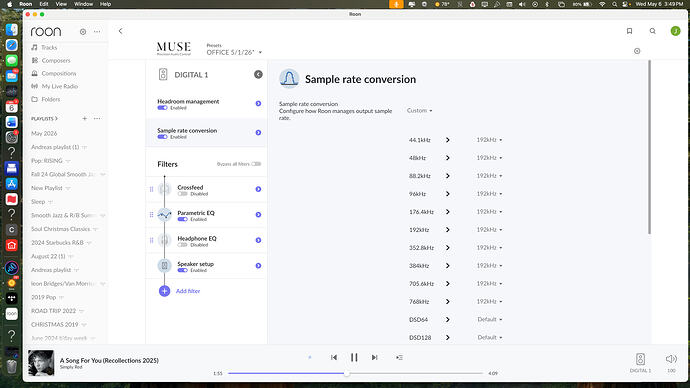This screenshot has width=690, height=388.
Task: Open bookmarks icon in top bar
Action: point(629,31)
